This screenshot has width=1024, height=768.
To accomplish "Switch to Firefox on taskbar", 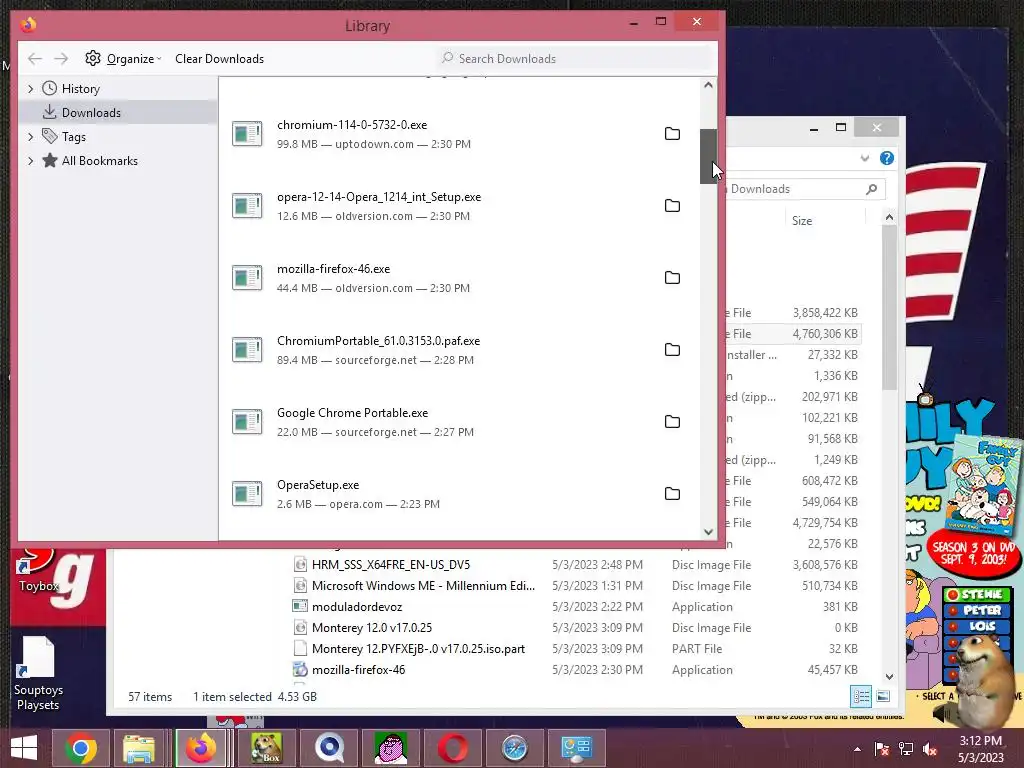I will coord(201,748).
